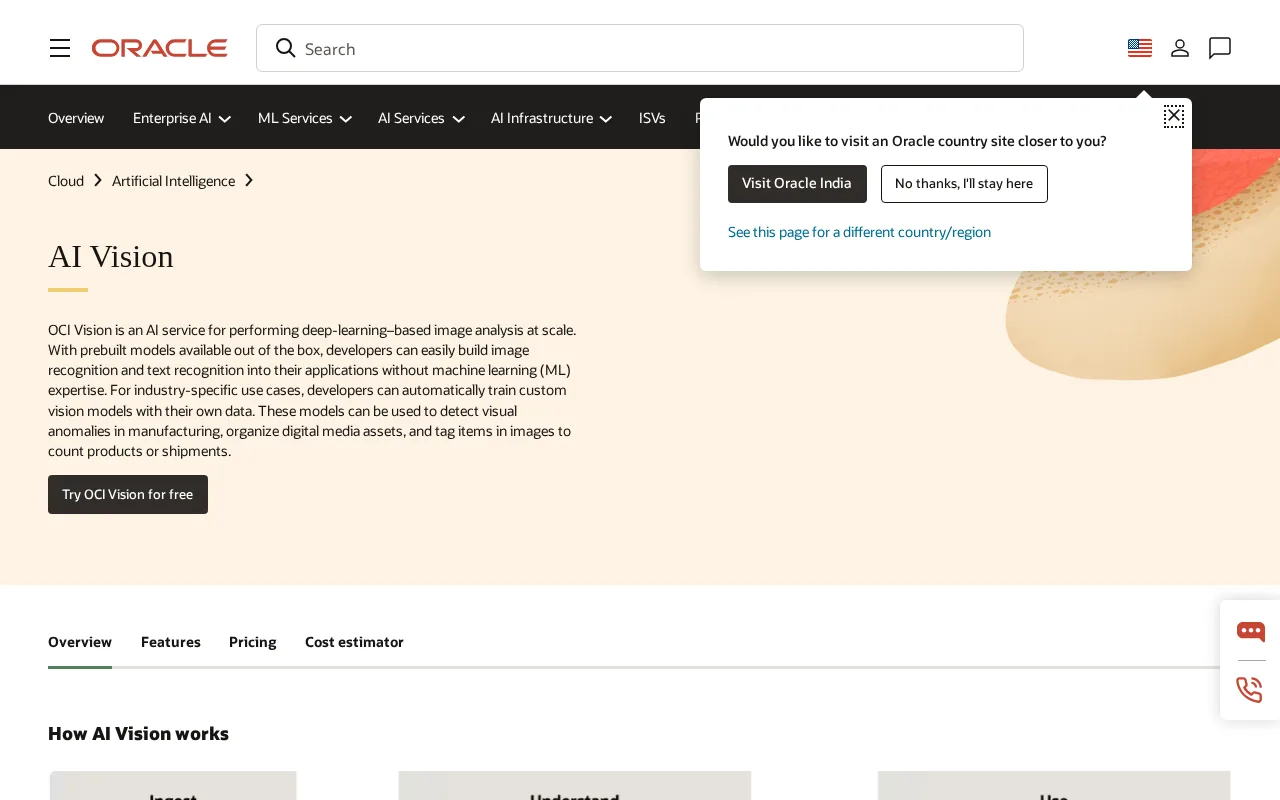Start live chat from side widget
Screen dimensions: 1280x800
(x=1250, y=631)
